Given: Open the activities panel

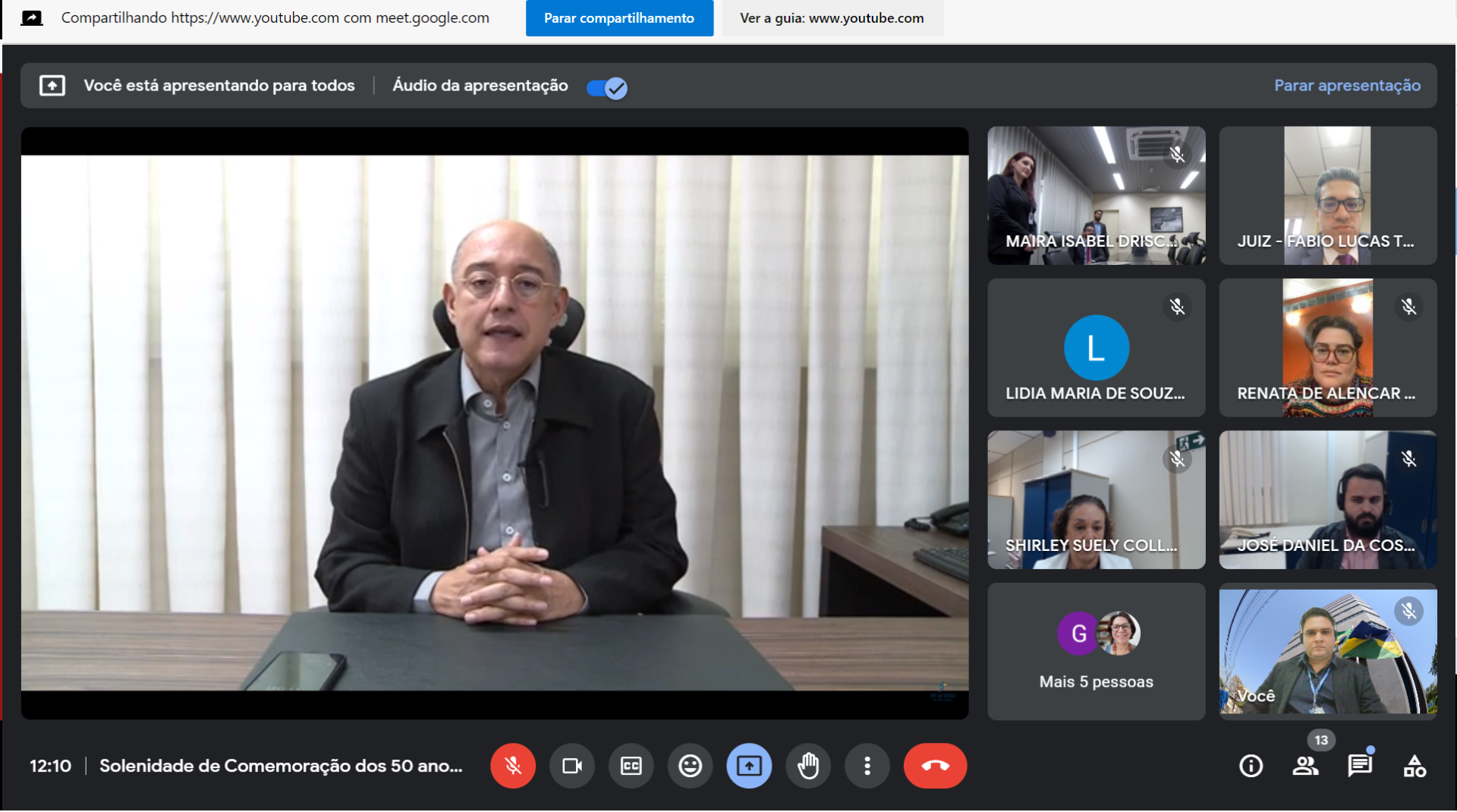Looking at the screenshot, I should 1415,766.
